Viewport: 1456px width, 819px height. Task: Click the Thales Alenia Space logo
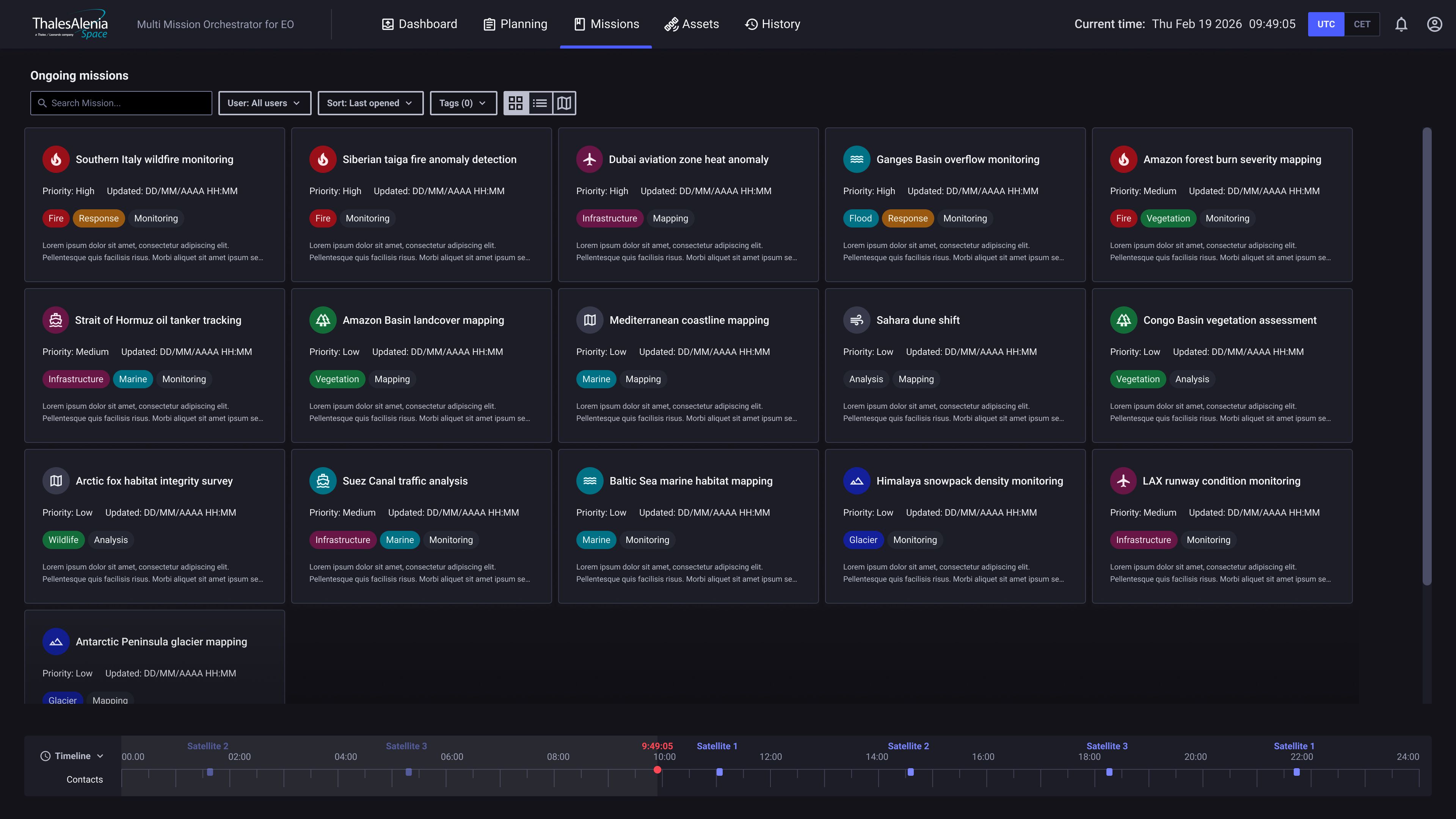(x=70, y=24)
